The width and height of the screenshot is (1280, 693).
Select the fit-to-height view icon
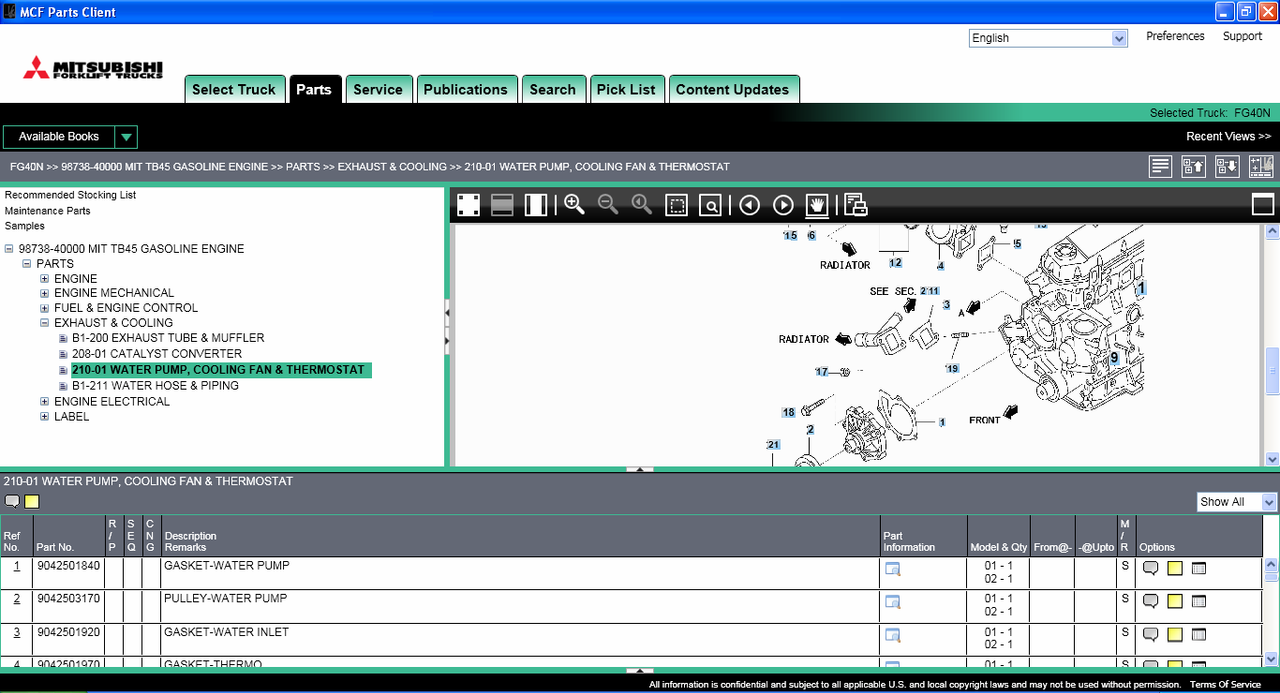(x=502, y=205)
